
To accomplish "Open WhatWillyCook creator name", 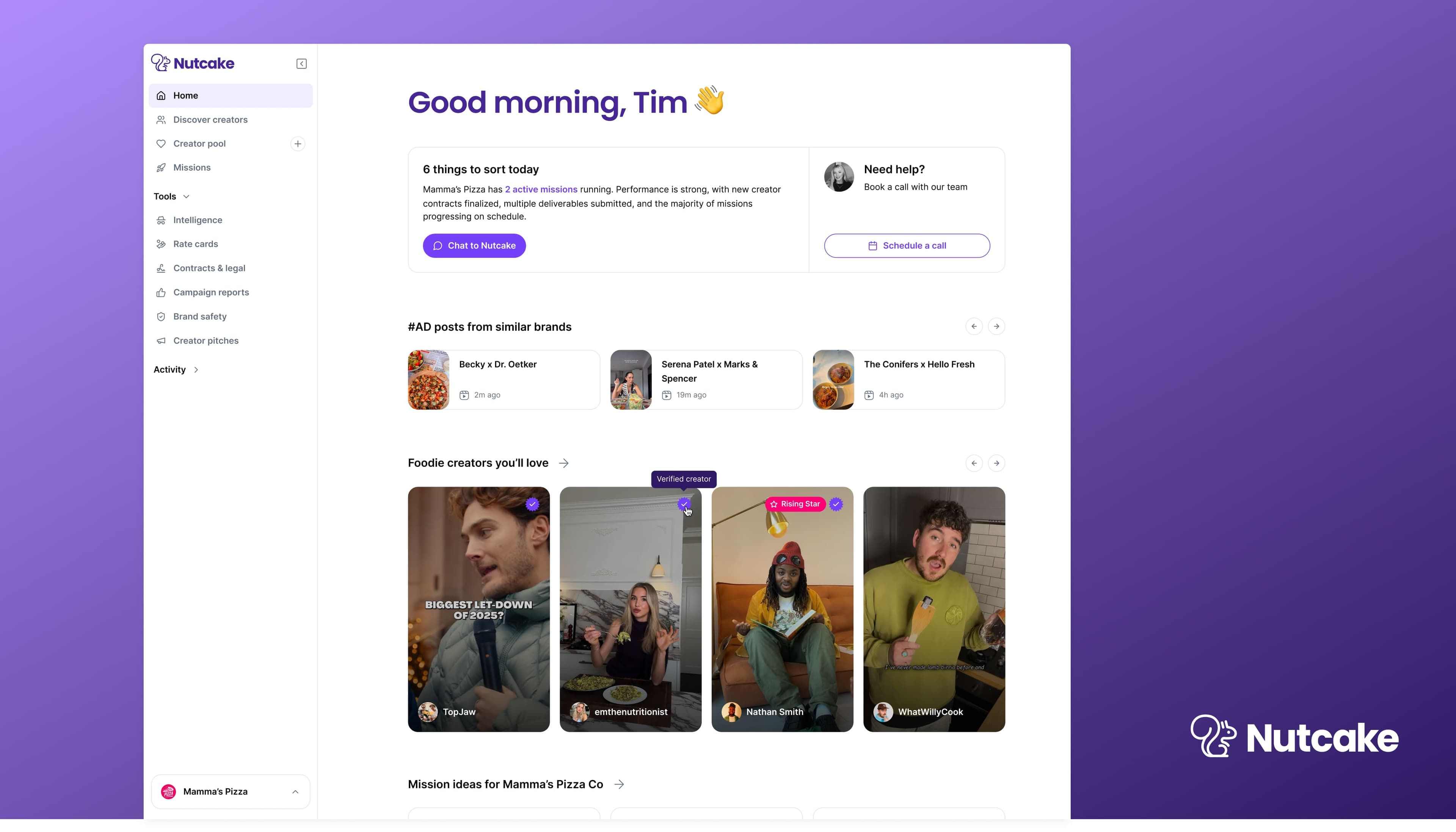I will [930, 712].
